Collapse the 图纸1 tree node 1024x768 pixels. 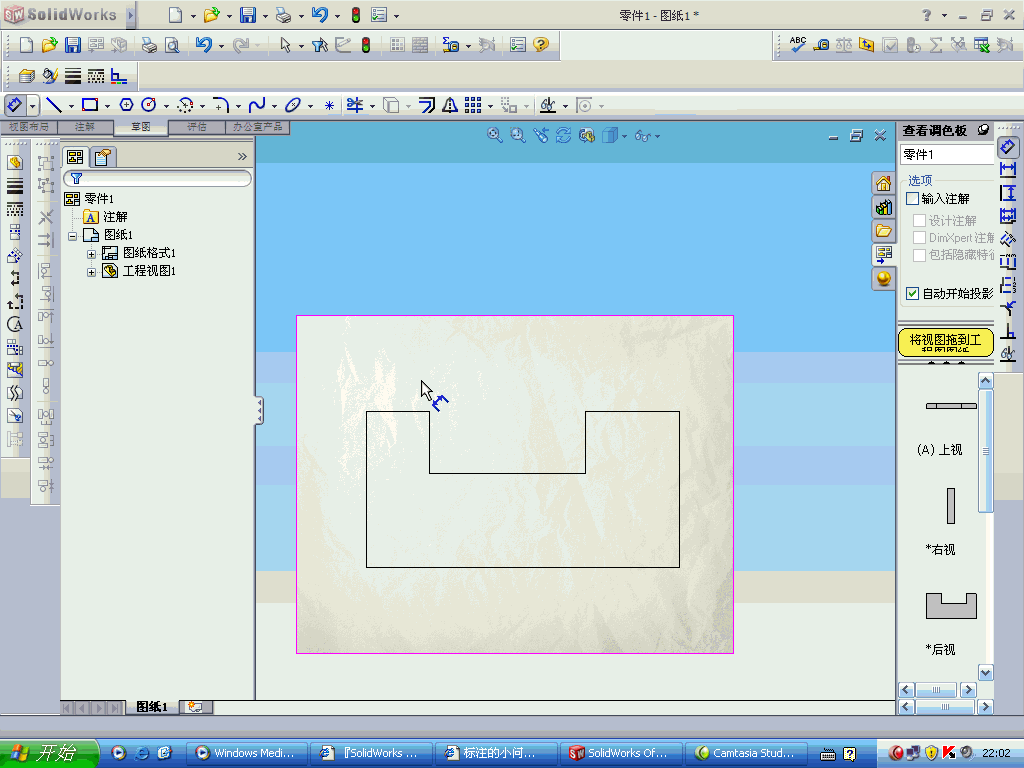click(x=72, y=236)
